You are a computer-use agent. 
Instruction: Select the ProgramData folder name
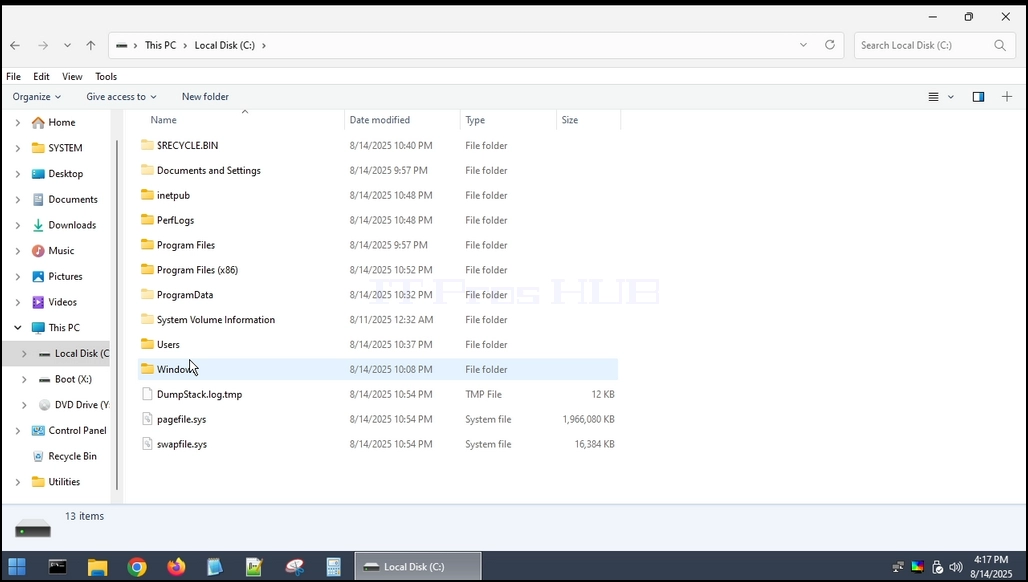click(185, 295)
